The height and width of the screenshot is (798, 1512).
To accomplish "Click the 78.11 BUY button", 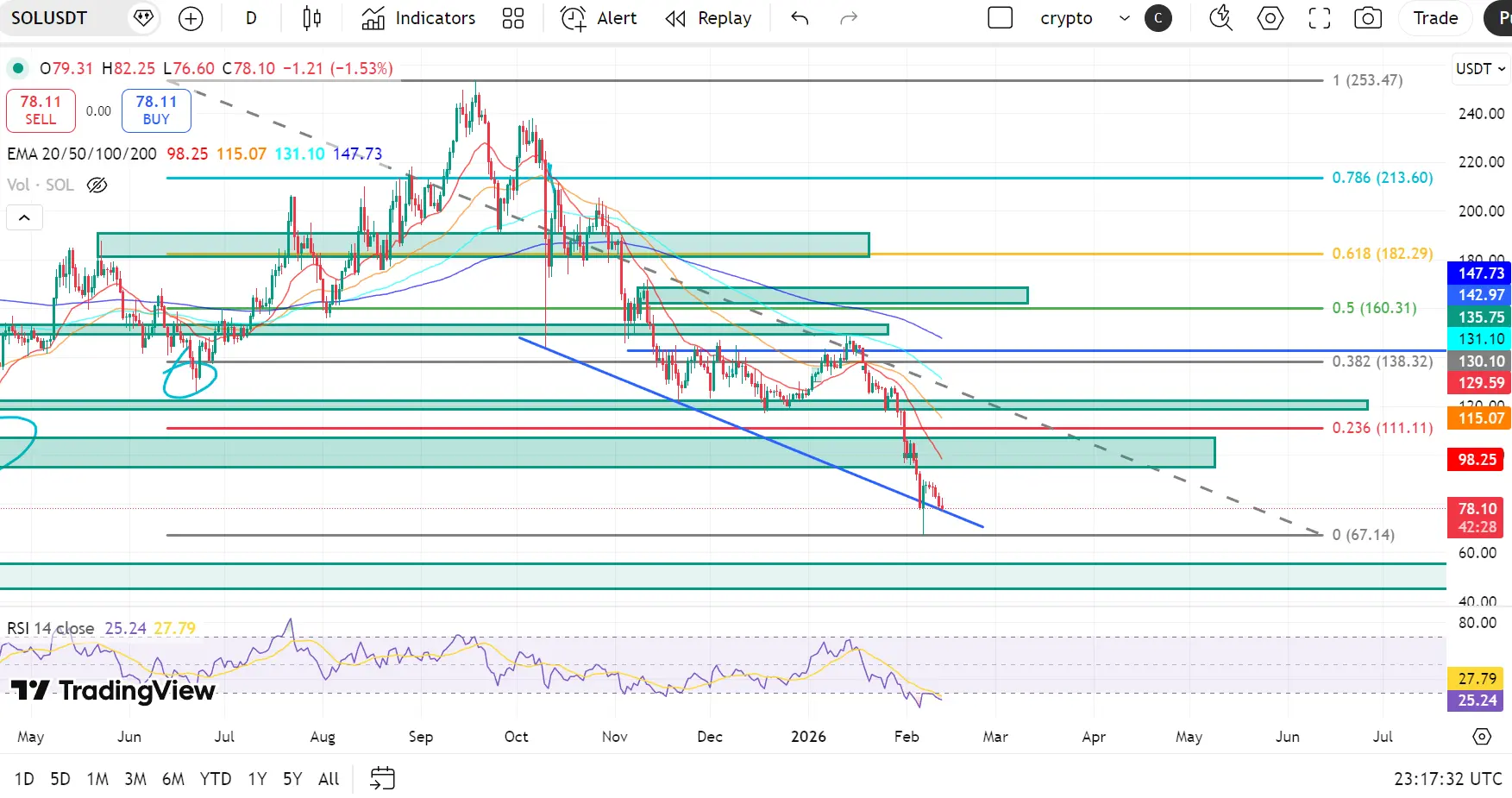I will 156,110.
